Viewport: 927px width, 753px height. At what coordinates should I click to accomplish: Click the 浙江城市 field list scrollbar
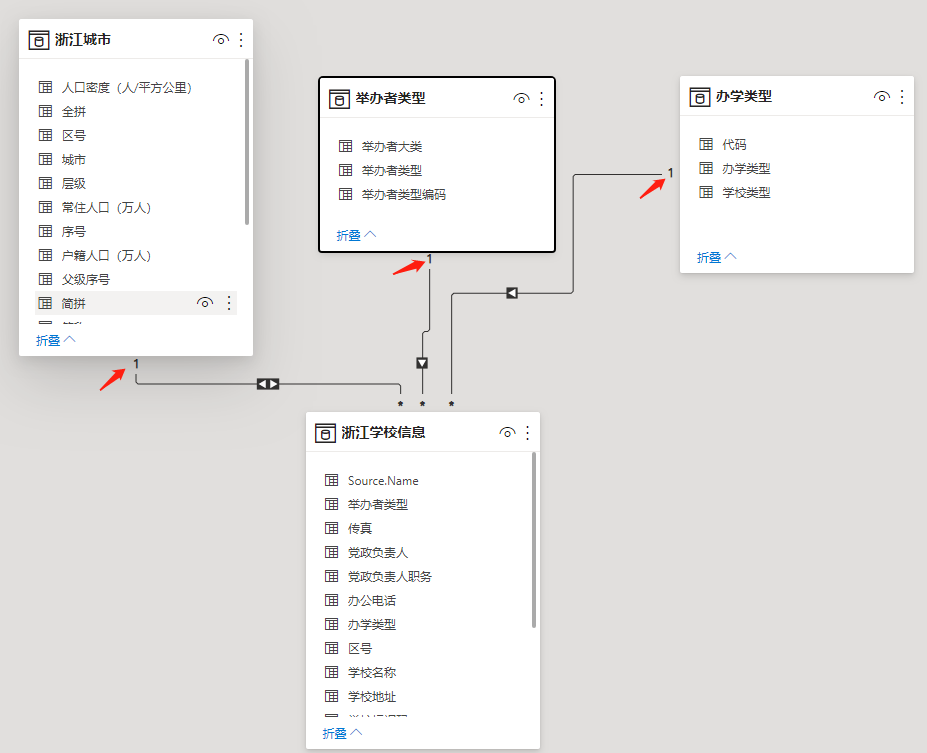[x=247, y=140]
